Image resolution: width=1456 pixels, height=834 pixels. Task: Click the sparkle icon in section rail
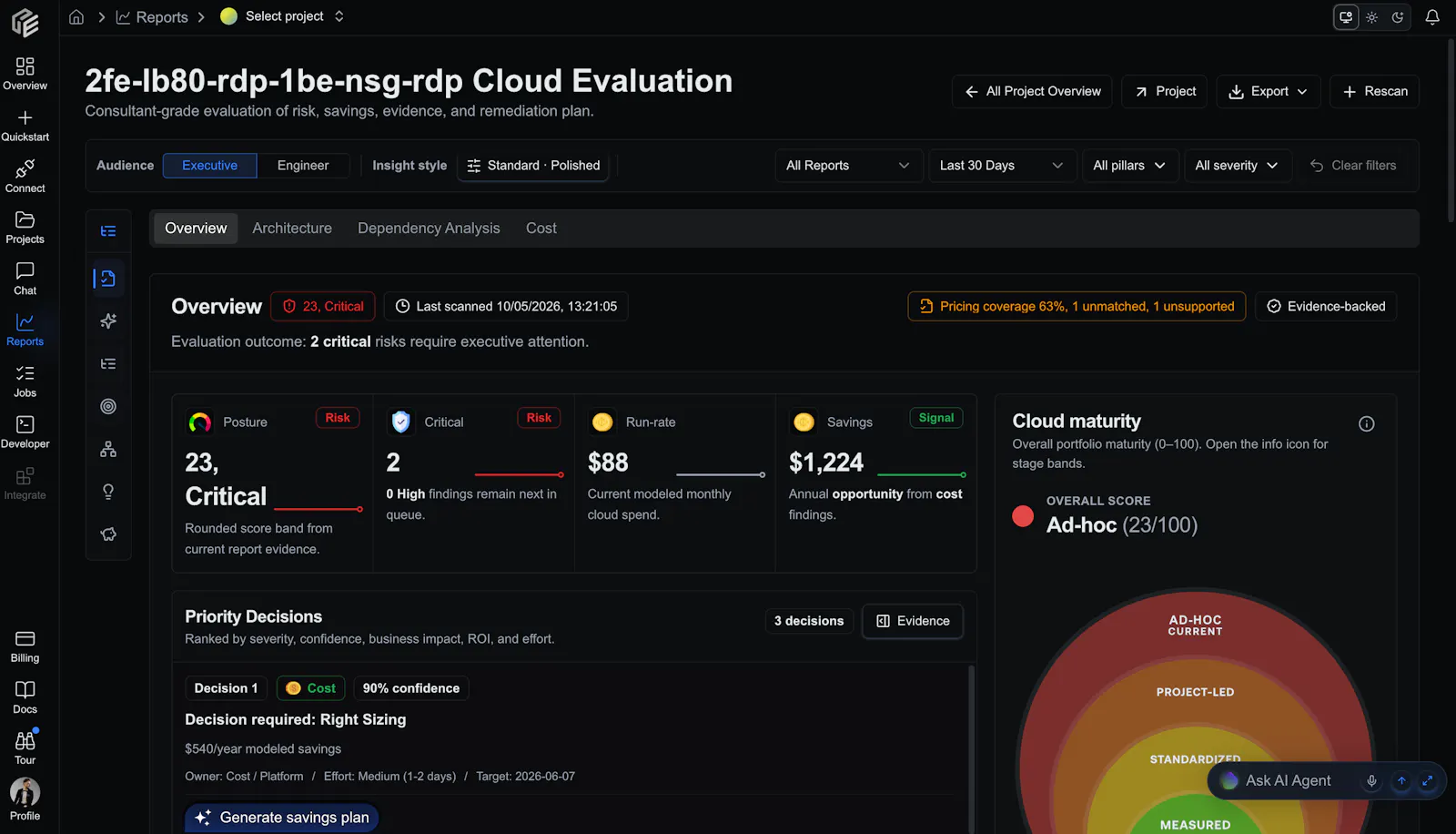(x=108, y=320)
